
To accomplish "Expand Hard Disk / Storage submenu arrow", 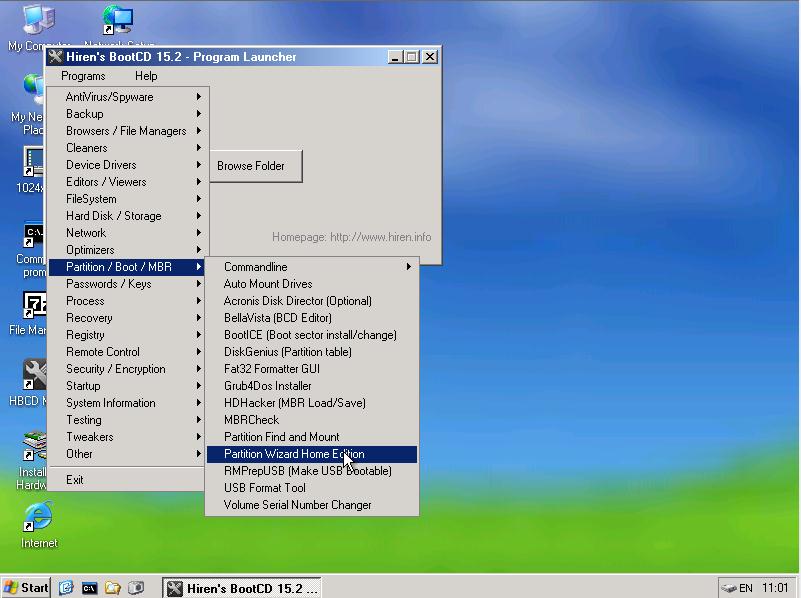I will point(199,216).
